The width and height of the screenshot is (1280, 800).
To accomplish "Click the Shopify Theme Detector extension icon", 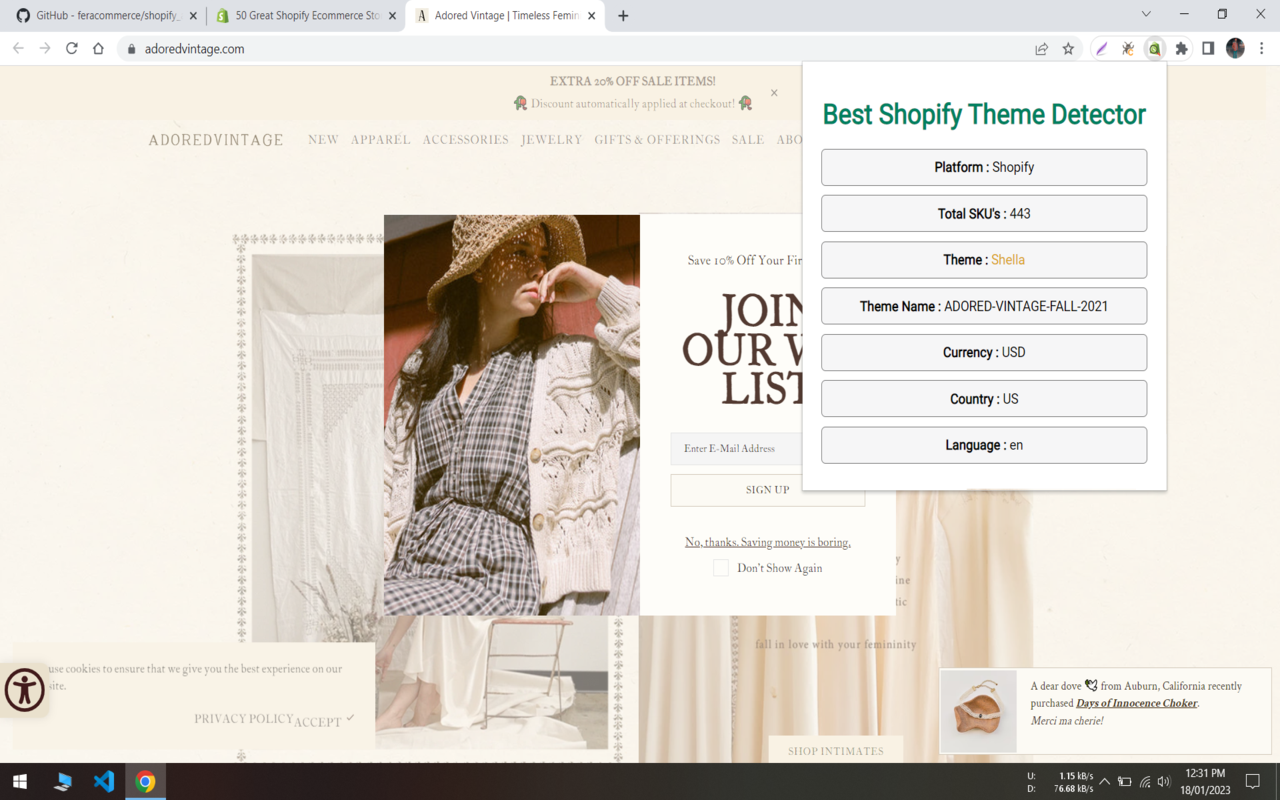I will (x=1155, y=48).
